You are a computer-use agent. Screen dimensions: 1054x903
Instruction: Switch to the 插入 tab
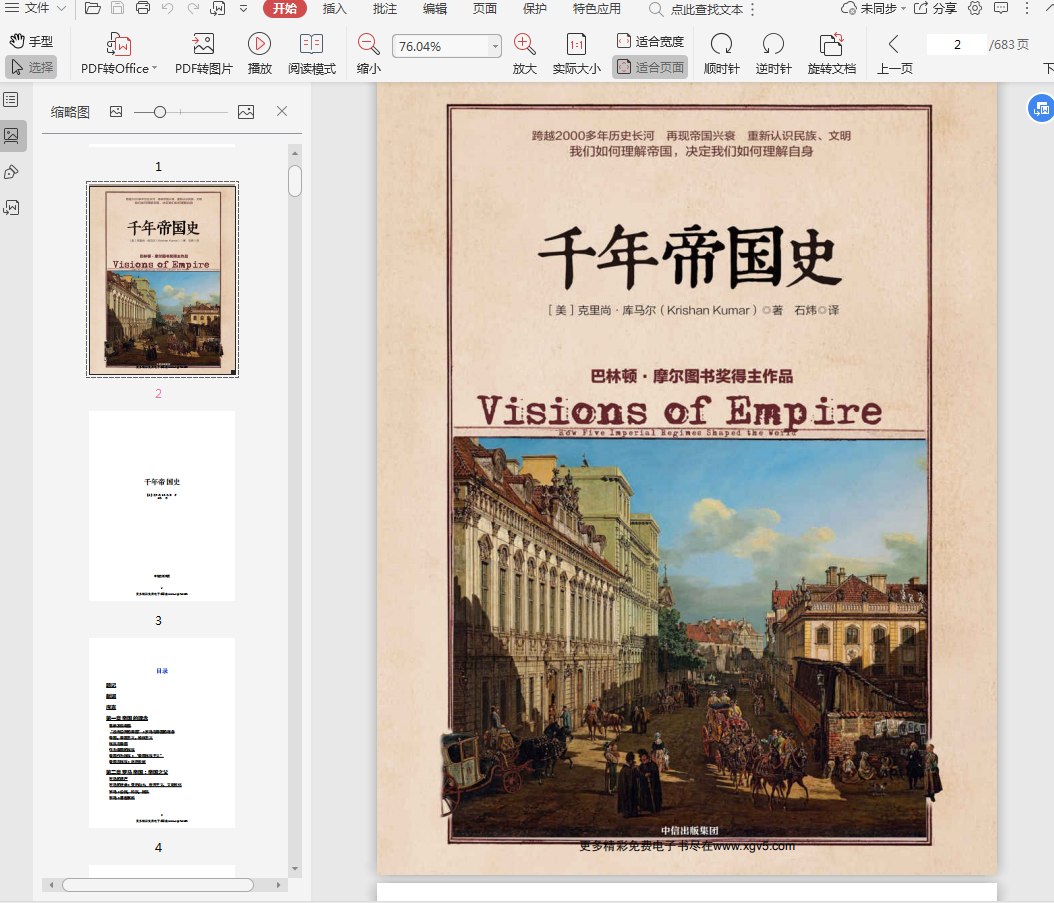coord(335,9)
